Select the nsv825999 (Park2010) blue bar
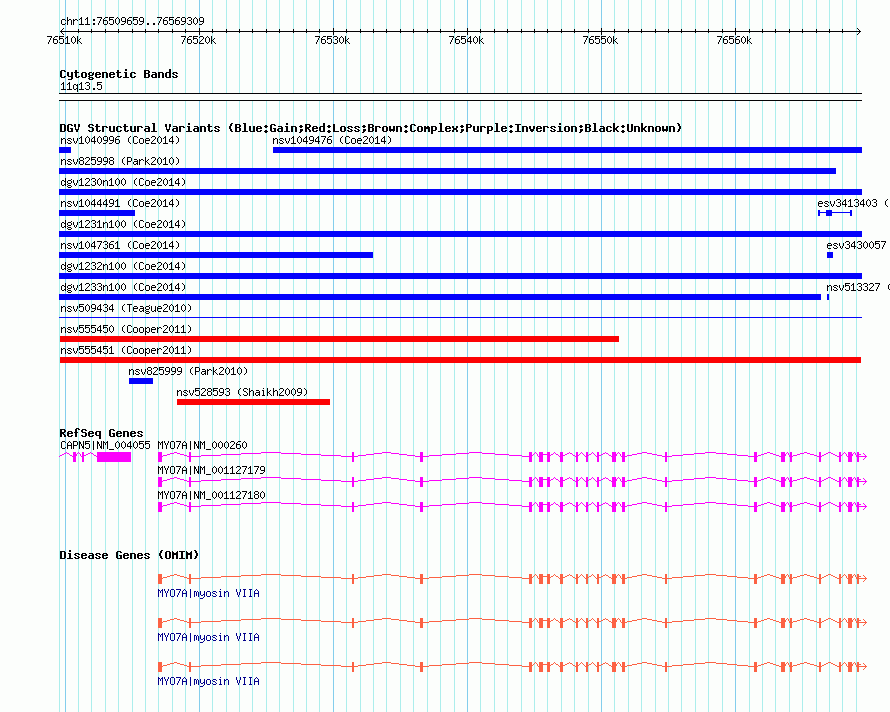The height and width of the screenshot is (712, 890). [141, 381]
